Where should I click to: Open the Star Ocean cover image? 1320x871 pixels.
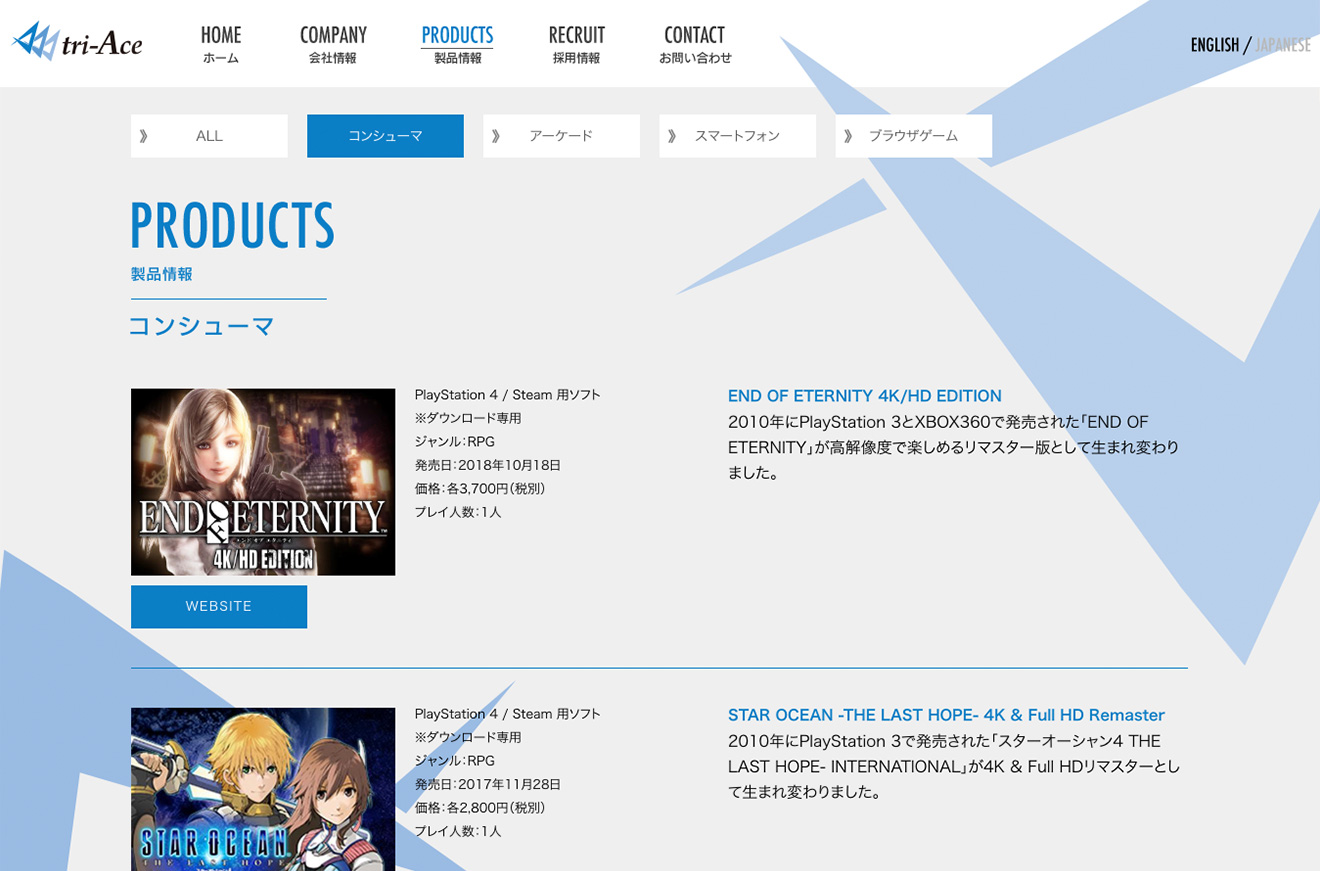coord(263,789)
